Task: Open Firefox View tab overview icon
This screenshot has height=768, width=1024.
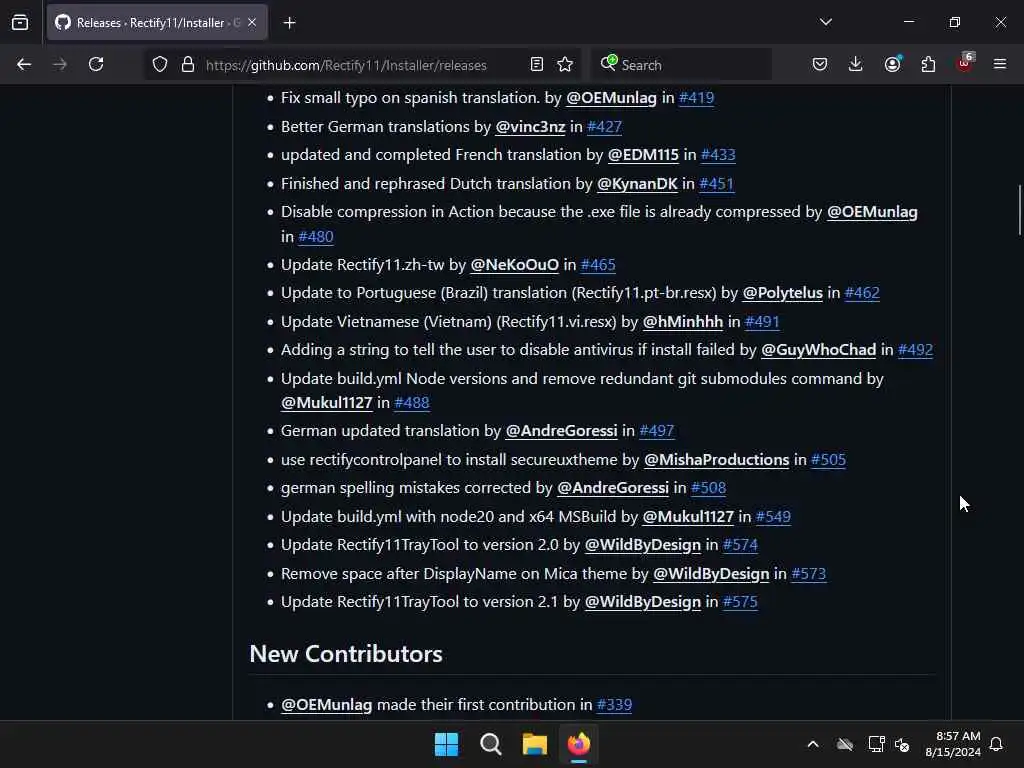Action: pyautogui.click(x=20, y=23)
